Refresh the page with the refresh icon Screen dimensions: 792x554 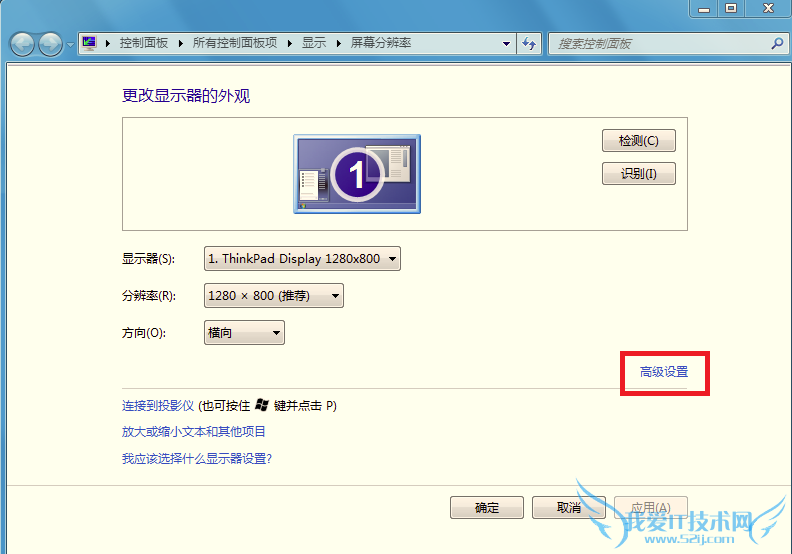(x=529, y=44)
